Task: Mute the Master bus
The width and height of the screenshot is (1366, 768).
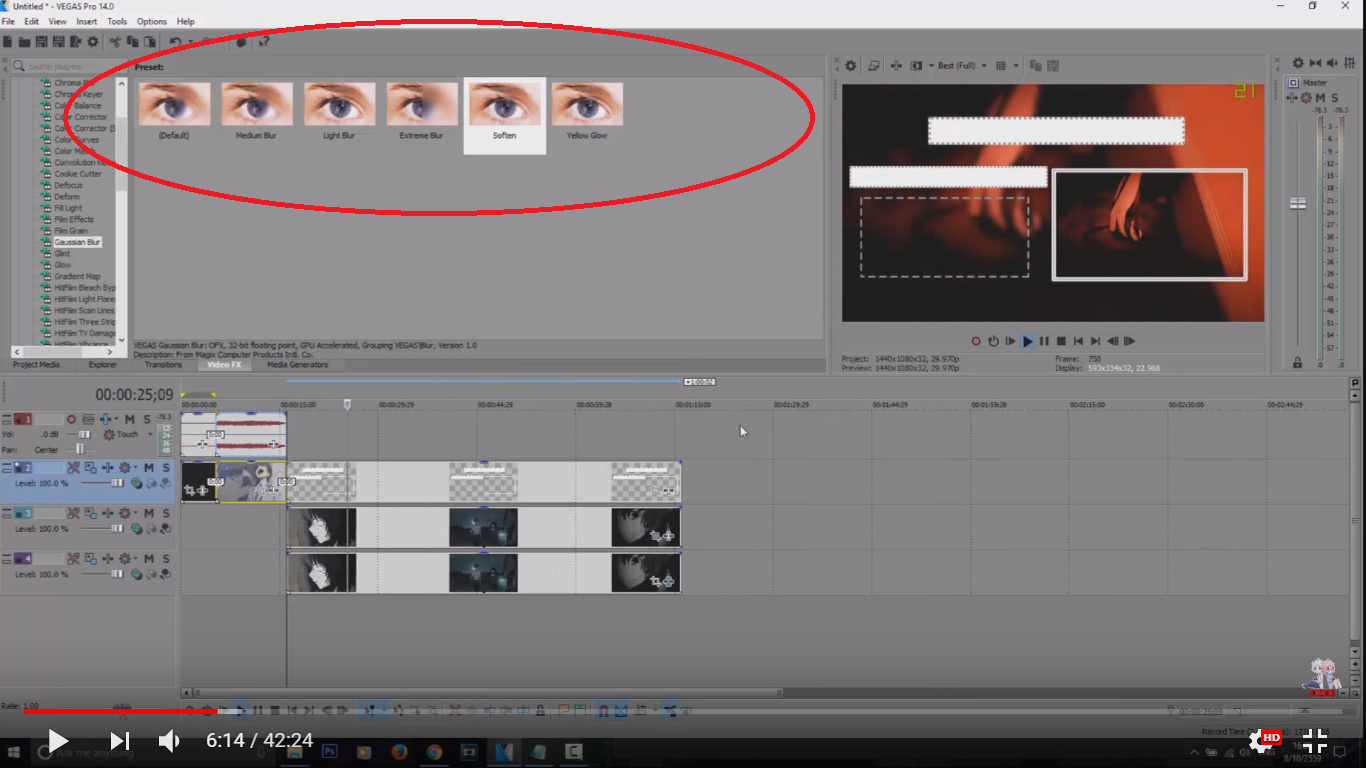Action: click(x=1320, y=97)
